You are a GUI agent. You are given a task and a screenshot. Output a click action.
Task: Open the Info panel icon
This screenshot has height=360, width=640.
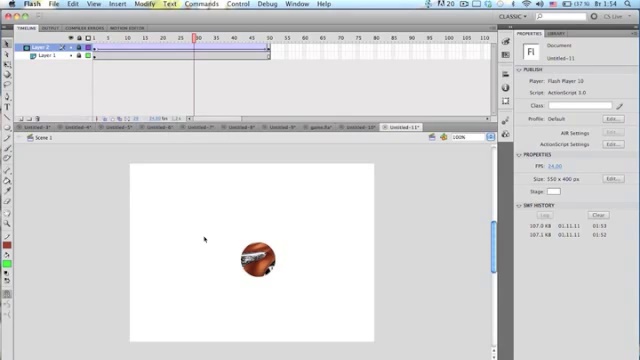click(x=506, y=88)
